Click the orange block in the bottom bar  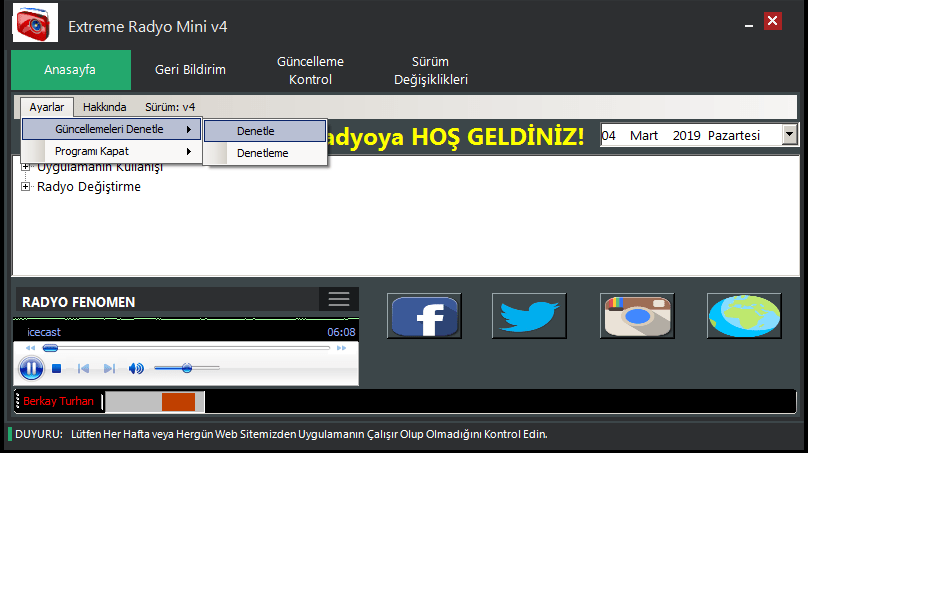pos(178,402)
